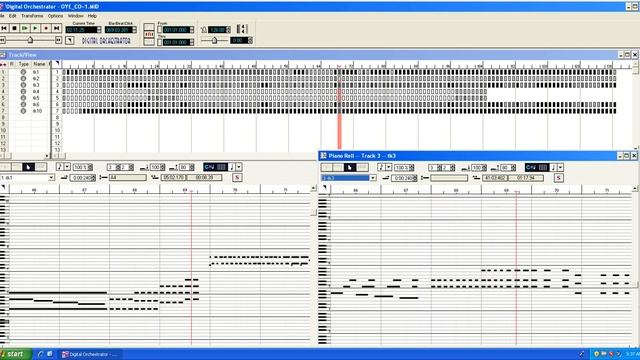Image resolution: width=640 pixels, height=360 pixels.
Task: Select the arrow pointer tool in Track 3 piano roll
Action: 350,167
